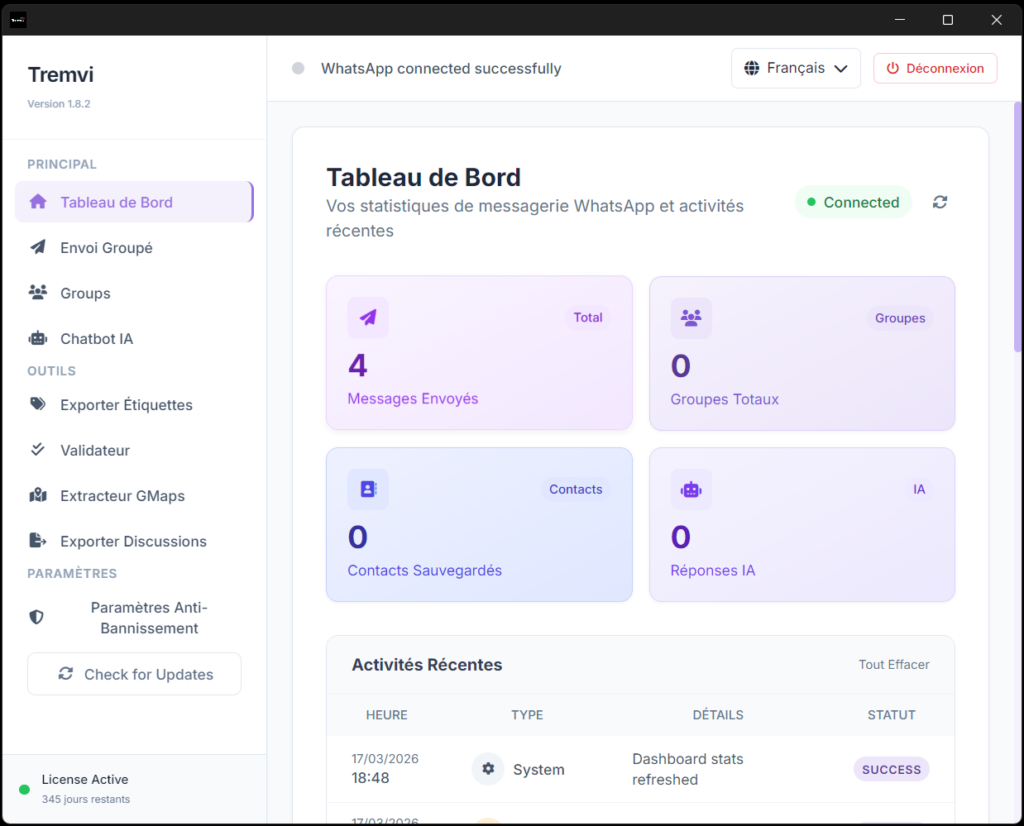Click the address book icon on Contacts card
The image size is (1024, 826).
(368, 489)
